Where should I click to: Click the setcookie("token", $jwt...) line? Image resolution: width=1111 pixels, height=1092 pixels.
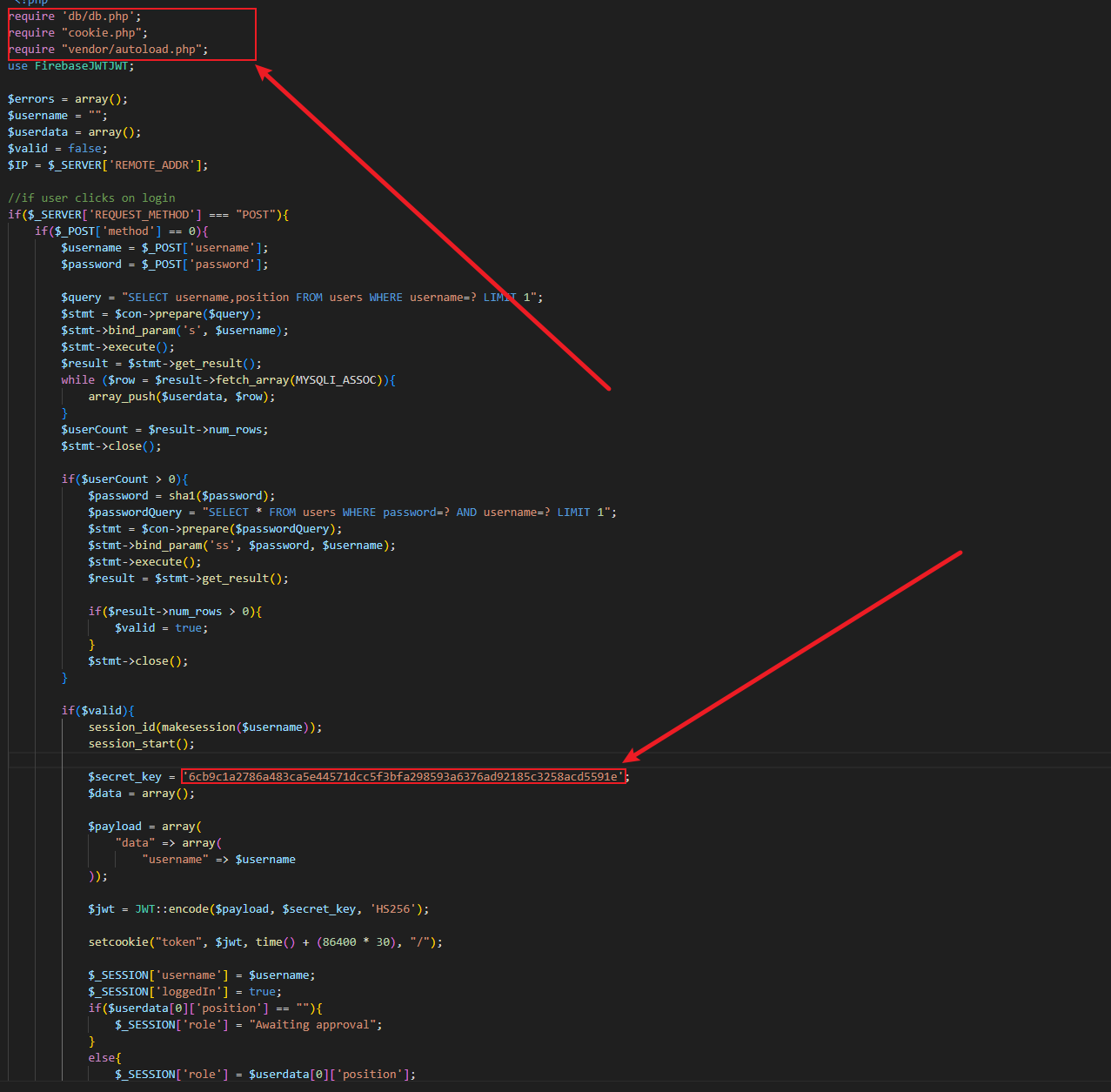tap(265, 942)
